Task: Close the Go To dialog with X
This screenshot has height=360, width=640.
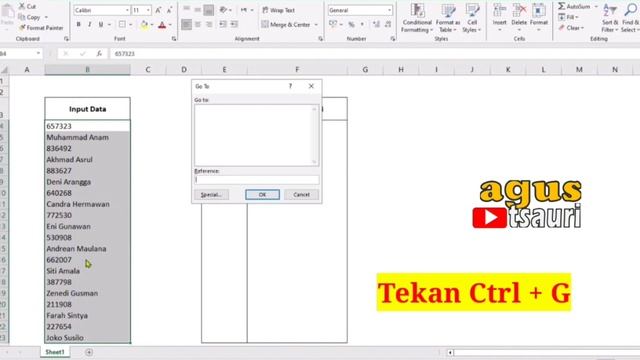Action: click(x=311, y=86)
